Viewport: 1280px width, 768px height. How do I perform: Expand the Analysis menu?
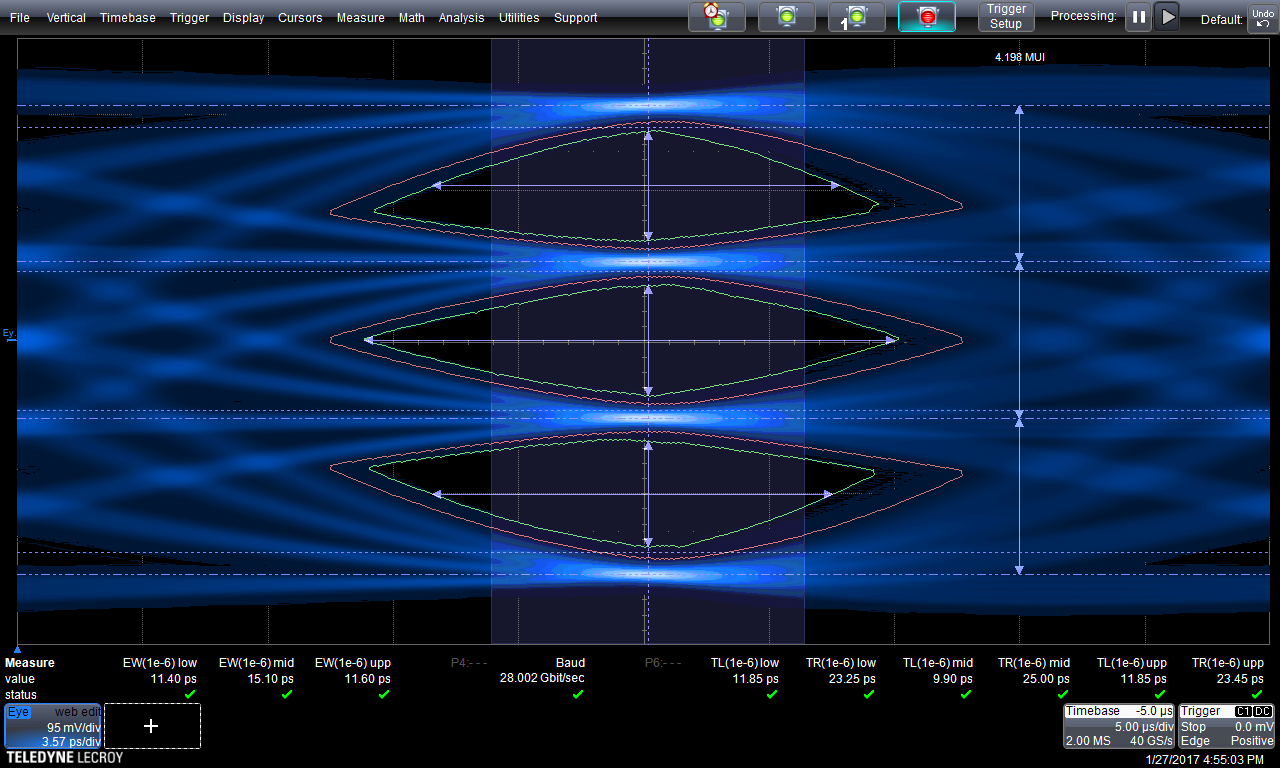tap(461, 18)
